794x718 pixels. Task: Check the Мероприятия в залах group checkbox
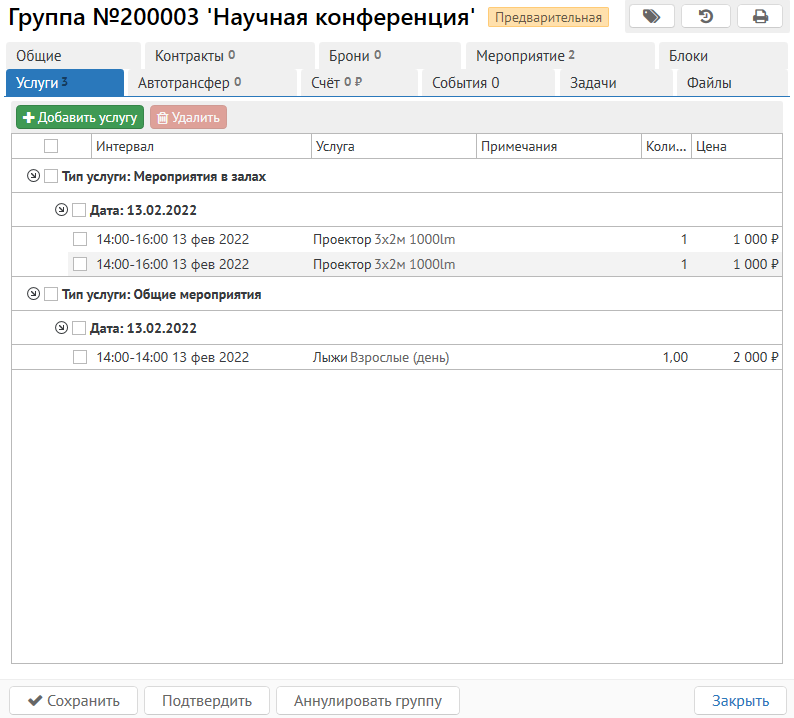pos(51,176)
